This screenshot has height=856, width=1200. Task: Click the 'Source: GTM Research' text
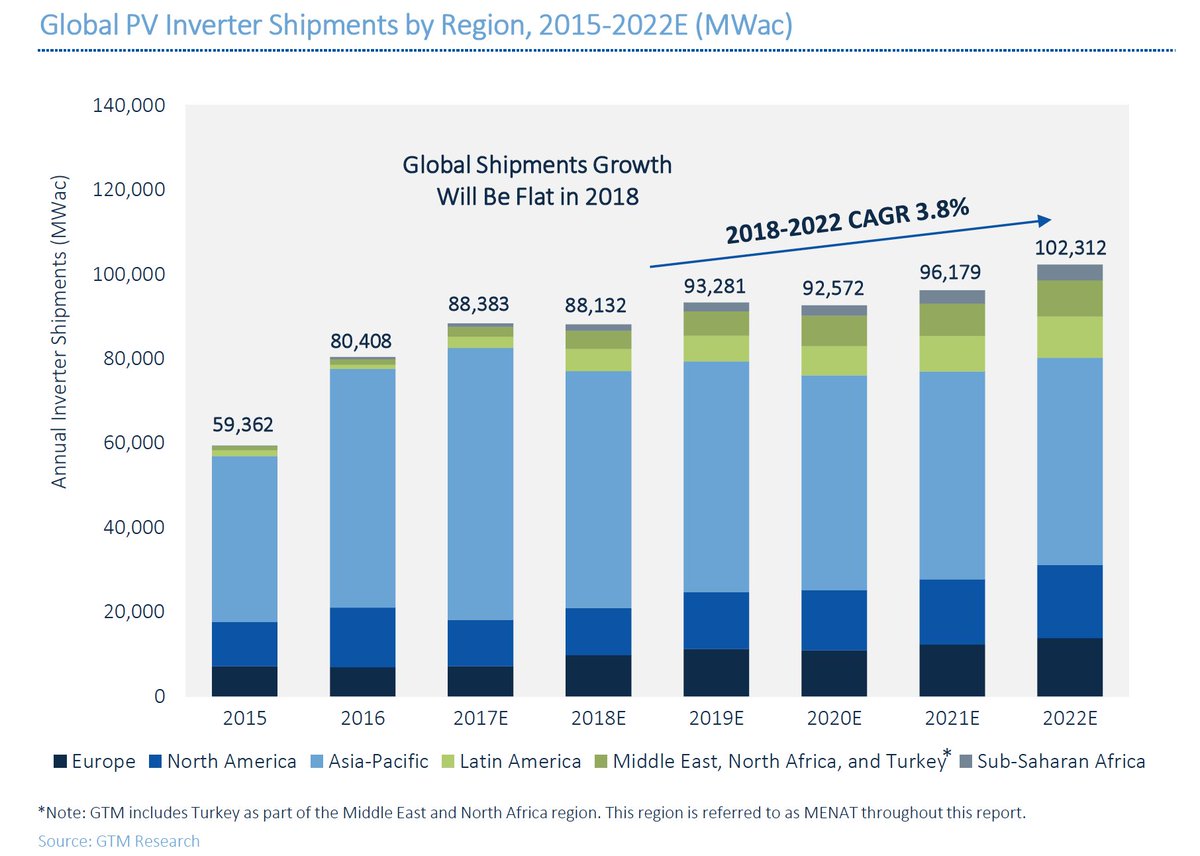coord(118,841)
